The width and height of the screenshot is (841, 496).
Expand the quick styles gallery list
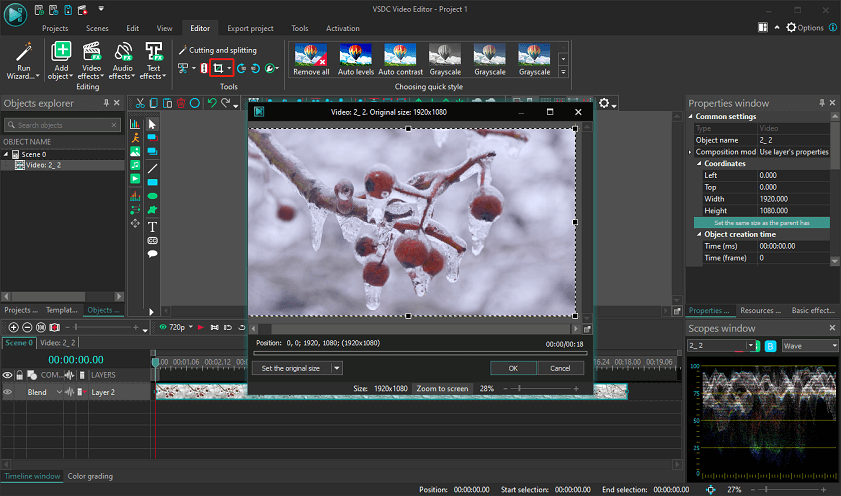pos(563,72)
